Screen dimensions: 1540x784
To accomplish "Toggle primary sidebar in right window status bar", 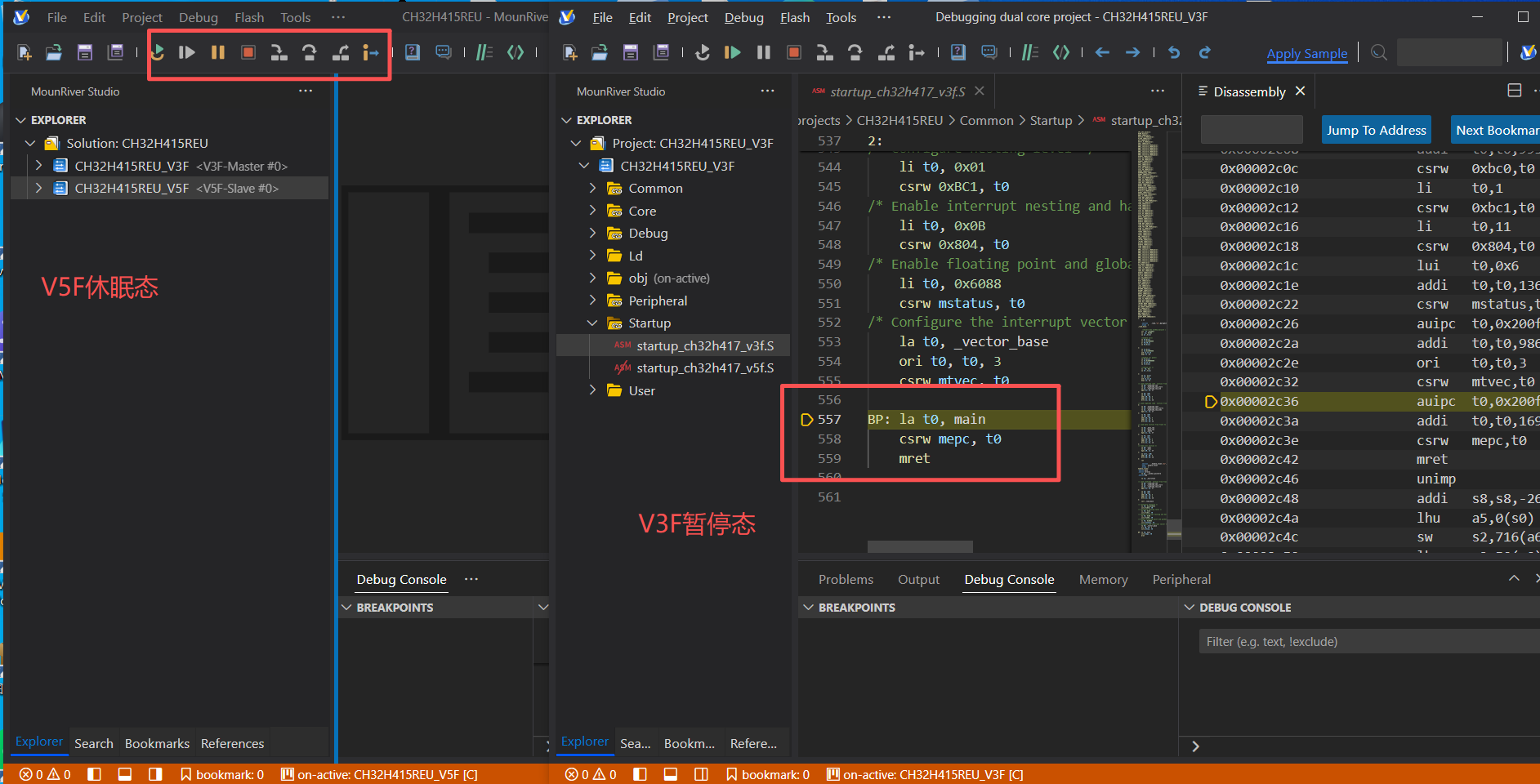I will (641, 774).
